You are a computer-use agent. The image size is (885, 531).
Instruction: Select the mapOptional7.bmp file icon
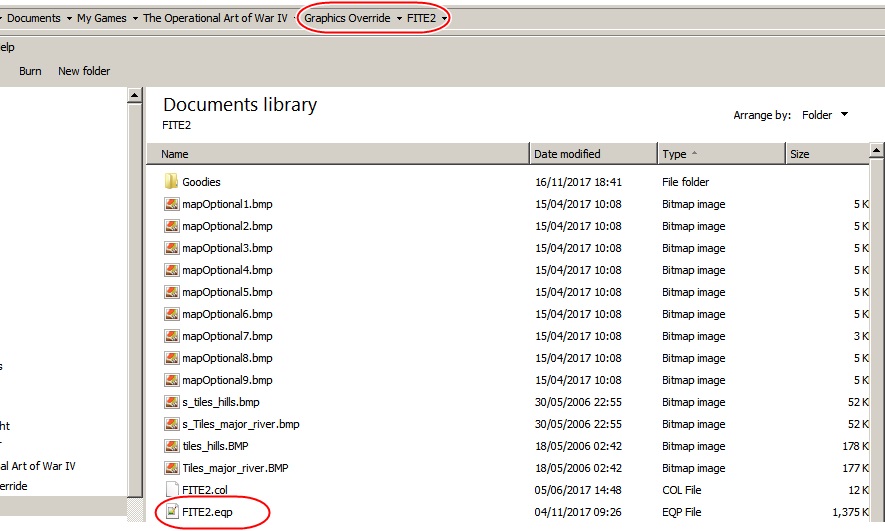click(172, 336)
